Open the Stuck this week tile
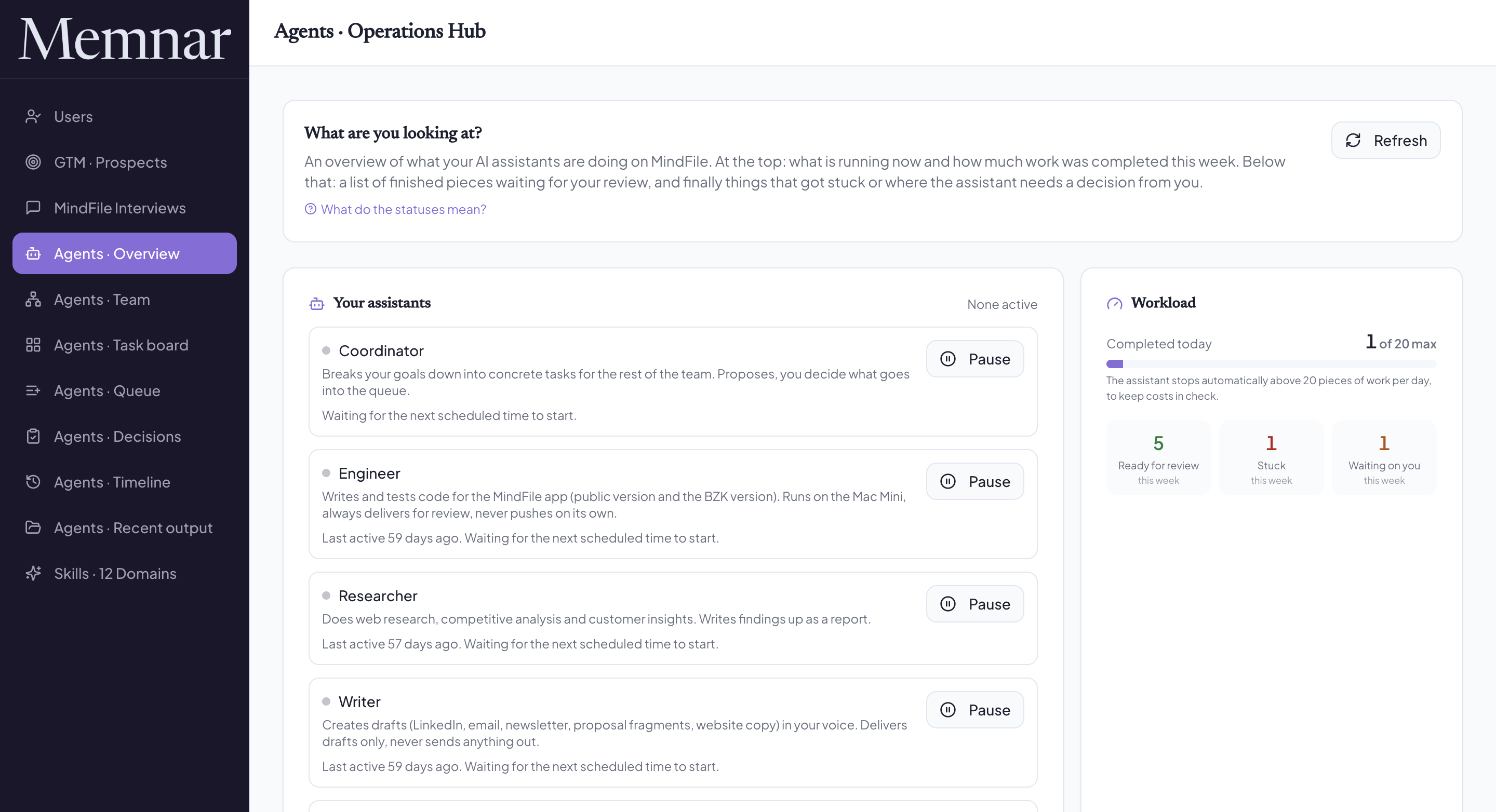Viewport: 1496px width, 812px height. pos(1271,458)
